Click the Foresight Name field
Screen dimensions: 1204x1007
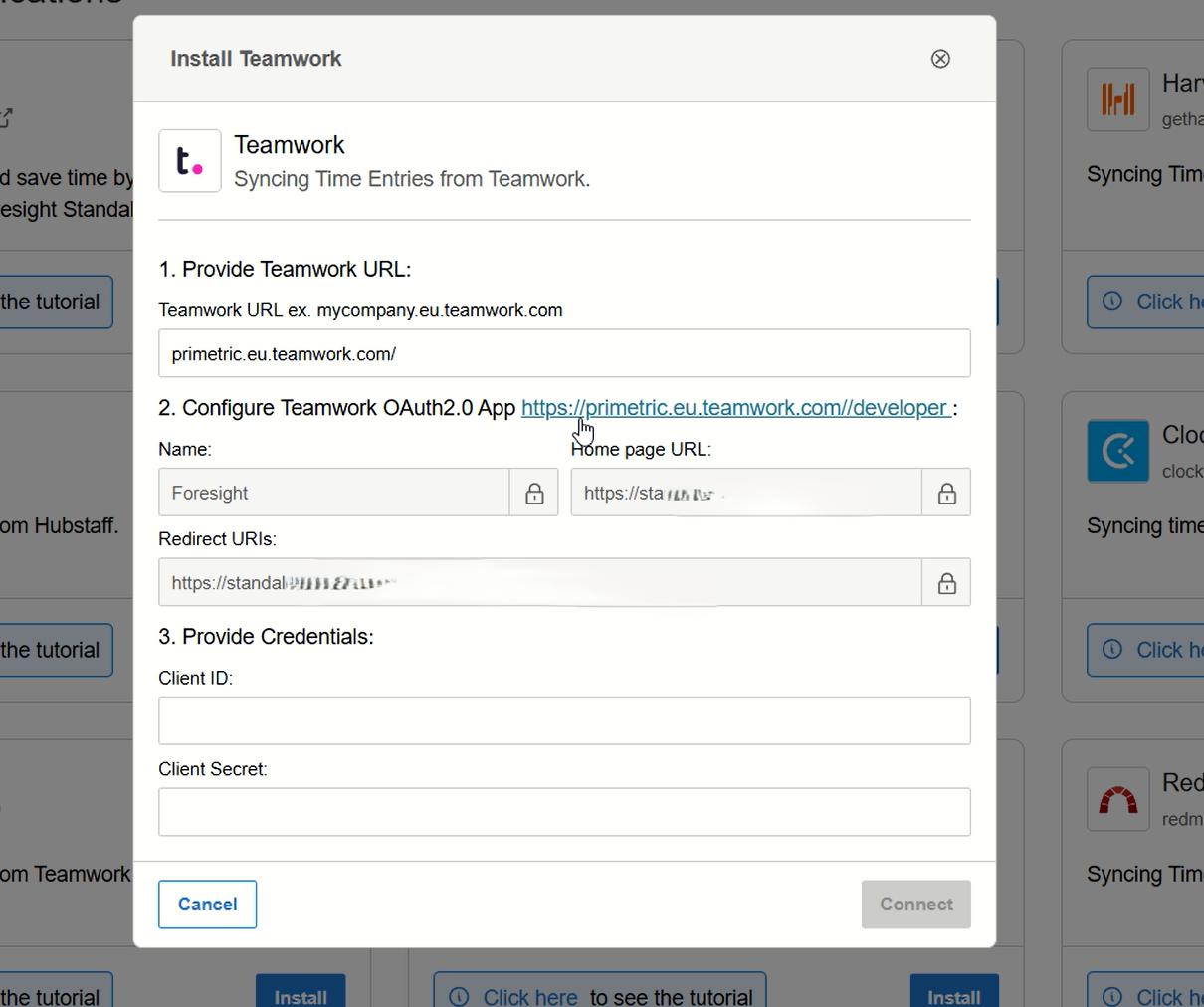click(334, 493)
